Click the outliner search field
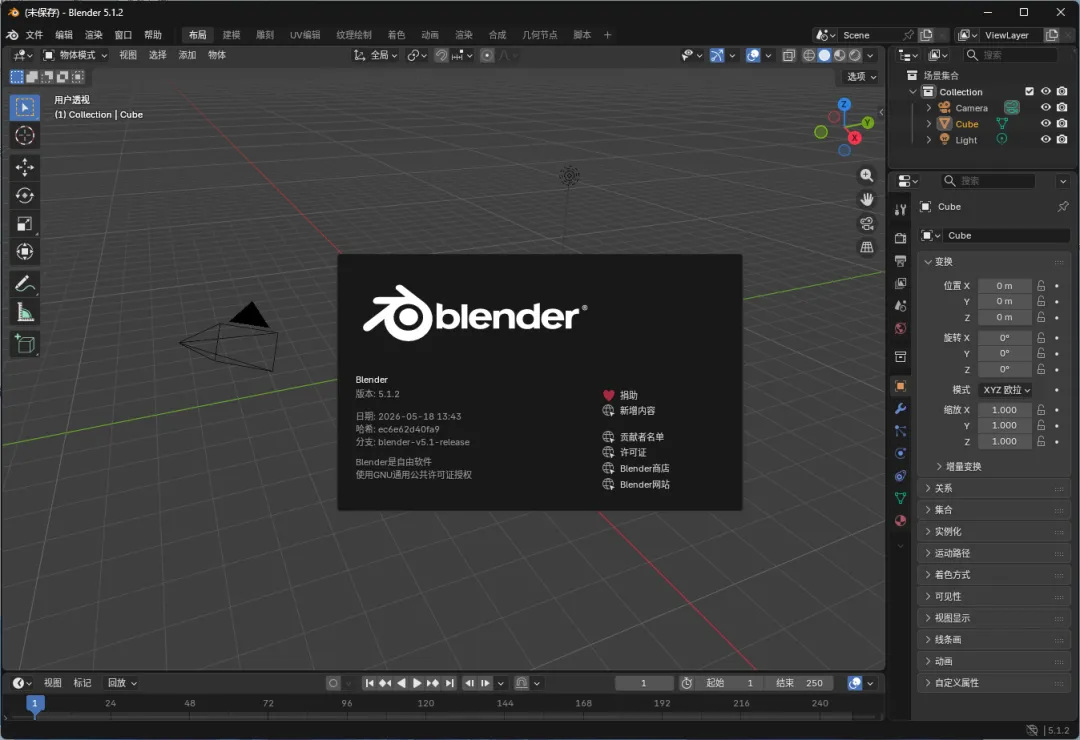The width and height of the screenshot is (1080, 740). pyautogui.click(x=1010, y=55)
